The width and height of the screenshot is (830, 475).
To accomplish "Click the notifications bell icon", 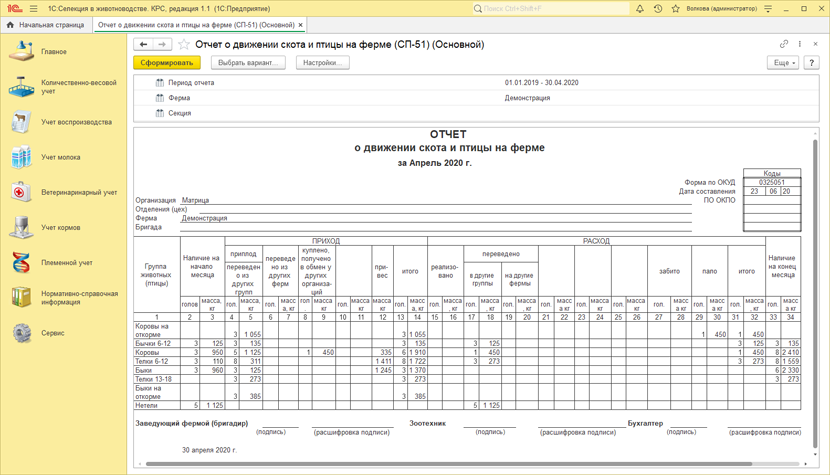I will (x=640, y=9).
